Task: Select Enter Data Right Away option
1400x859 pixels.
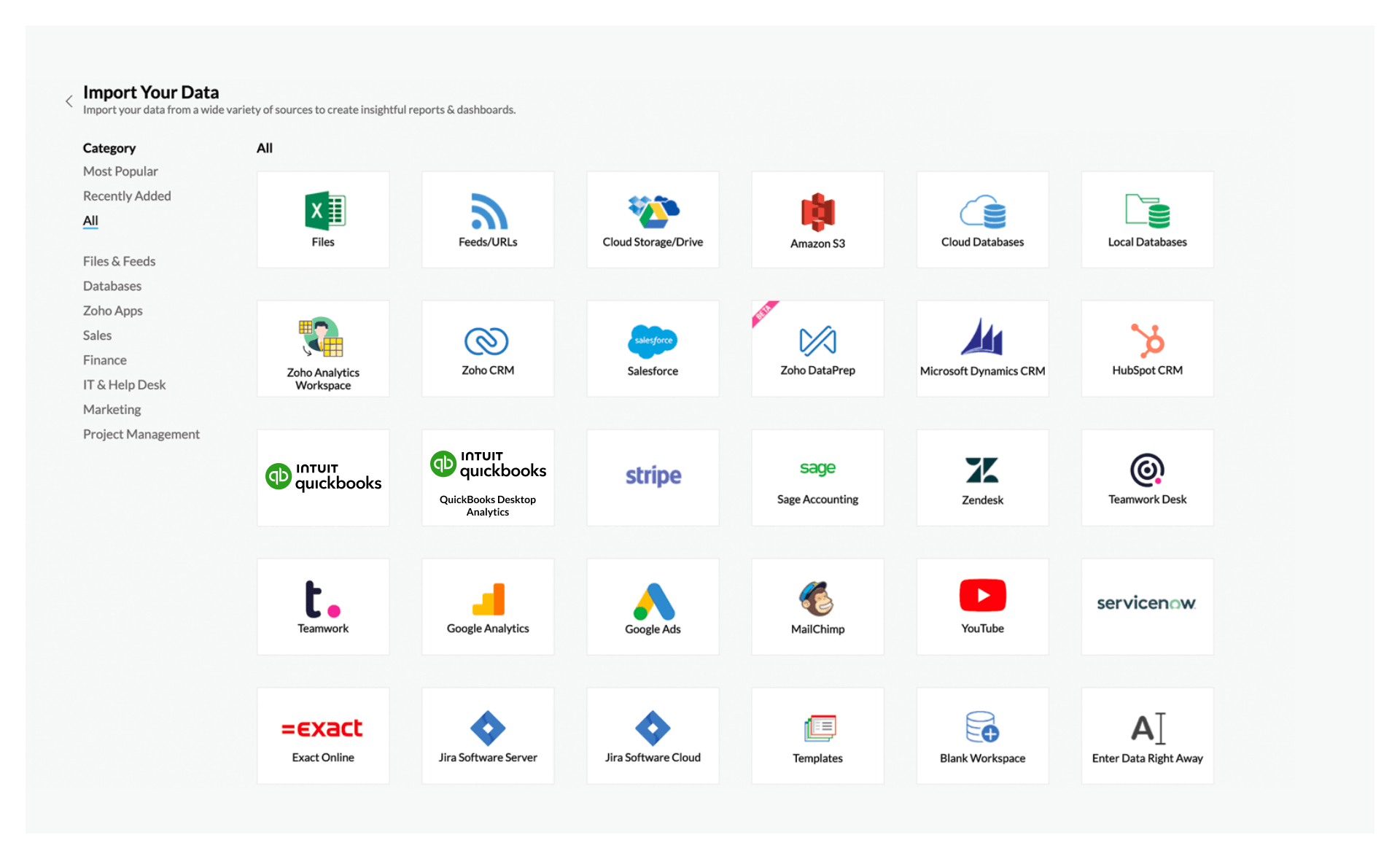Action: [x=1147, y=735]
